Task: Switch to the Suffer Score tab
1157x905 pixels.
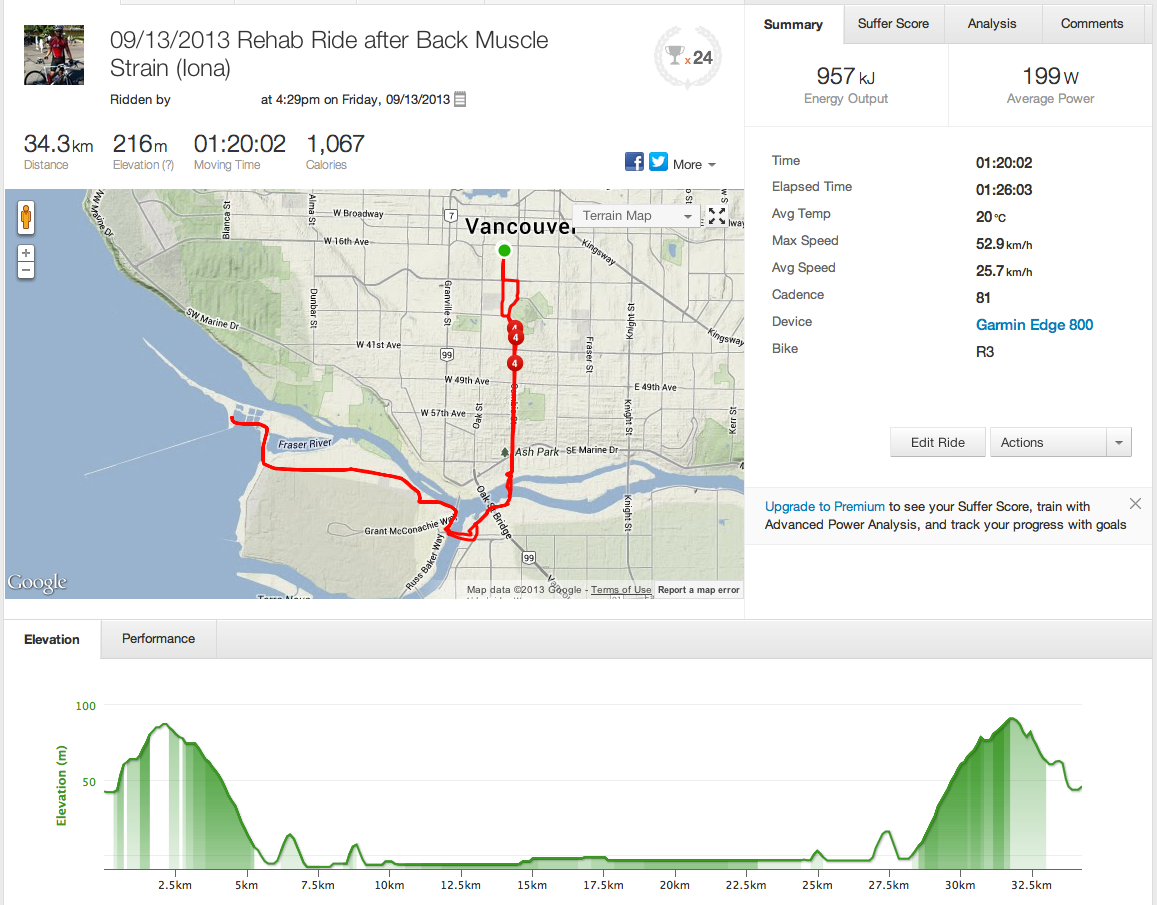Action: [893, 24]
